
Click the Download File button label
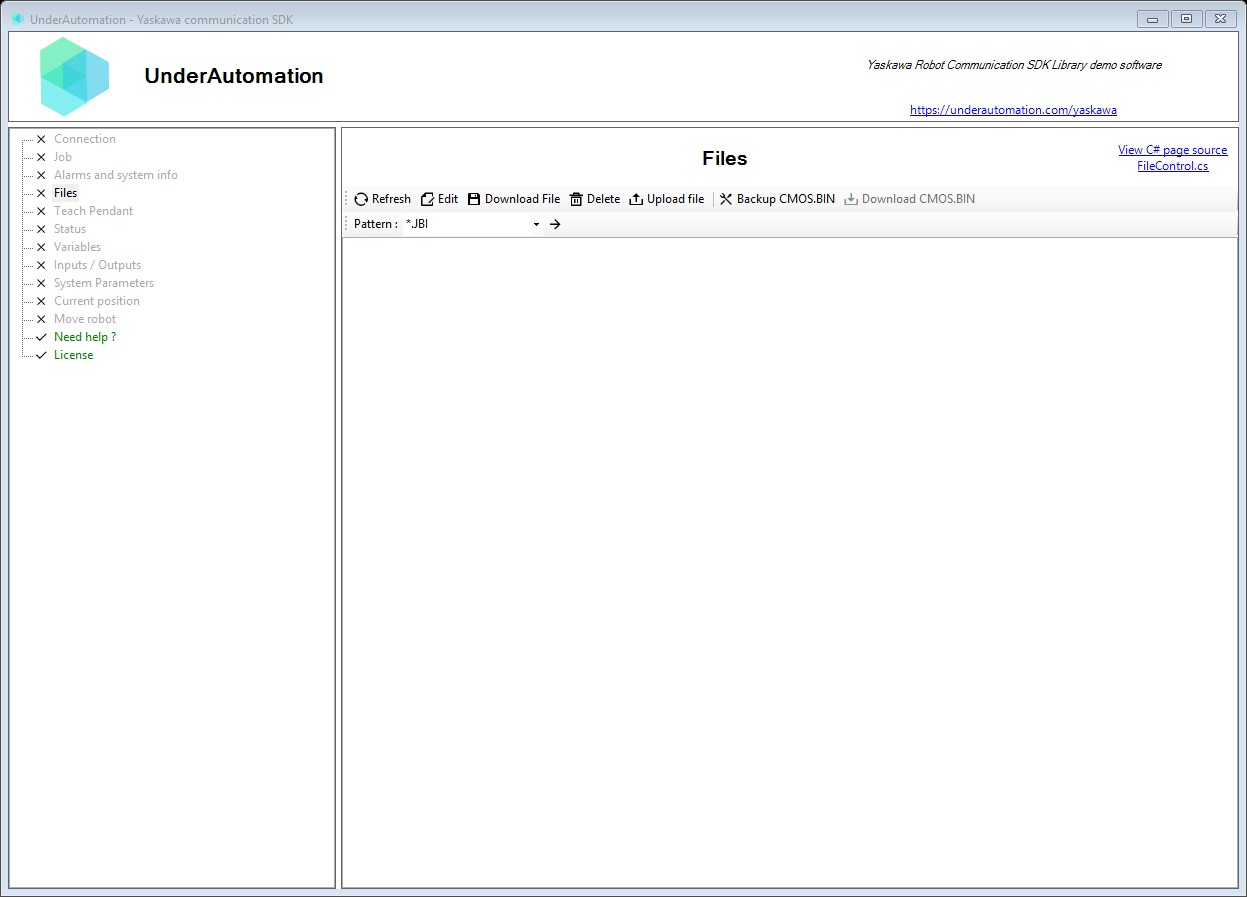pyautogui.click(x=522, y=199)
